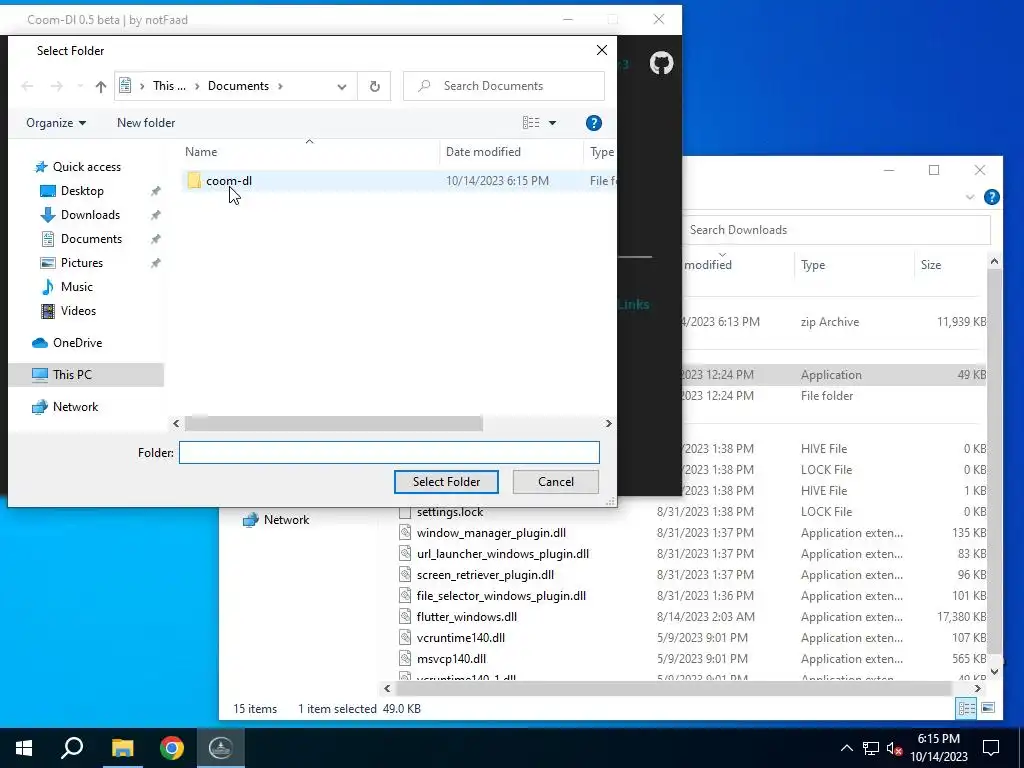Open Network in Explorer navigation pane
The height and width of the screenshot is (768, 1024).
tap(286, 520)
